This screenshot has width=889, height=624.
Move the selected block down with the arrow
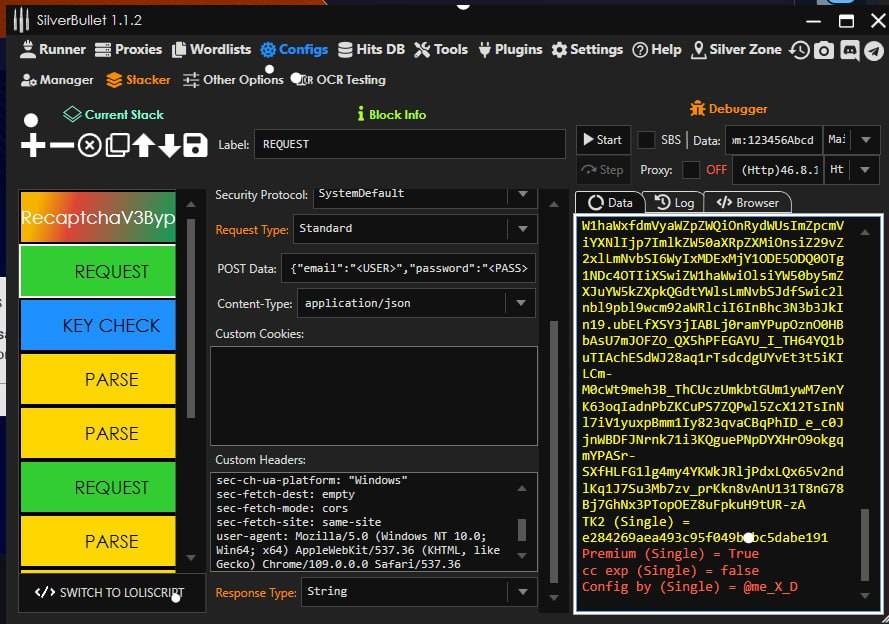pyautogui.click(x=168, y=146)
